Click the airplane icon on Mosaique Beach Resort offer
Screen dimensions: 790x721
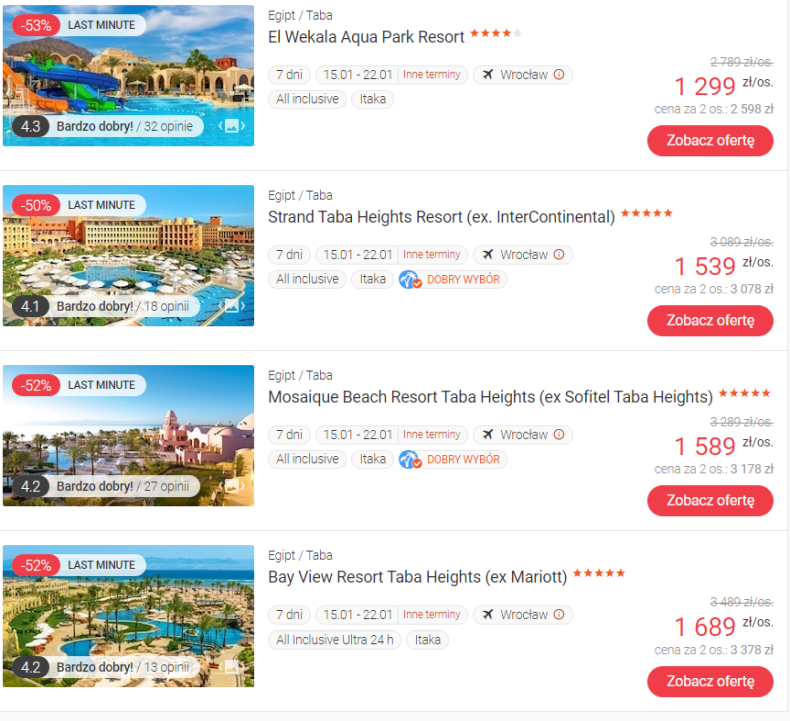[x=488, y=434]
